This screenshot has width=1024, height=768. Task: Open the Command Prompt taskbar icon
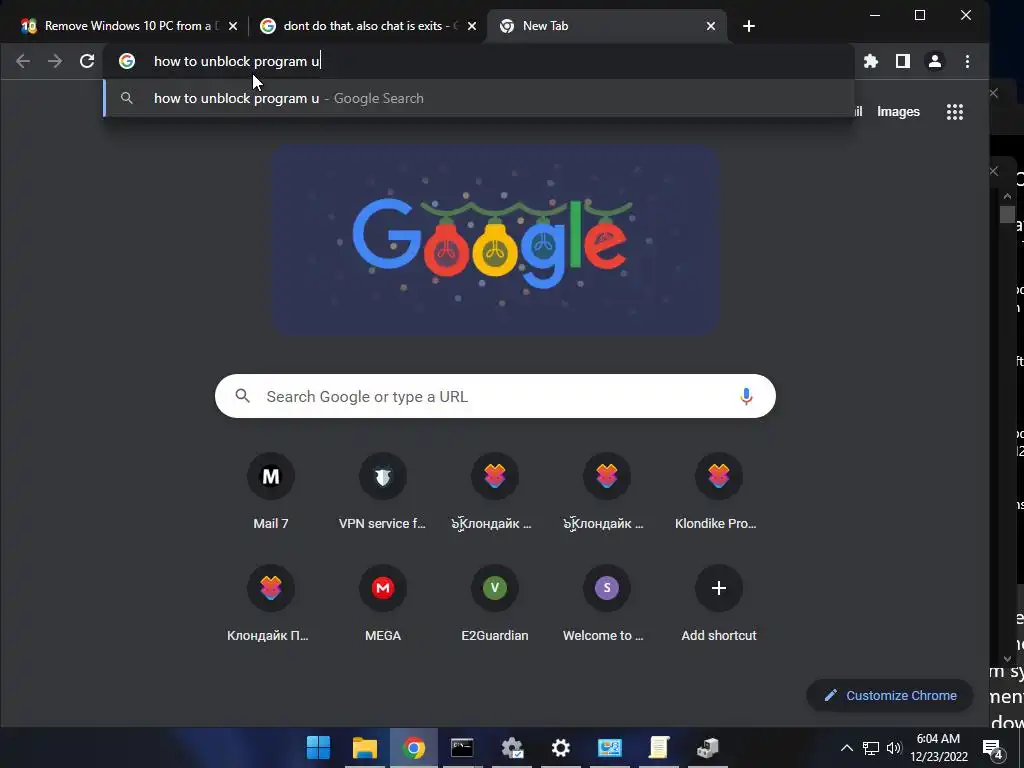pyautogui.click(x=462, y=747)
